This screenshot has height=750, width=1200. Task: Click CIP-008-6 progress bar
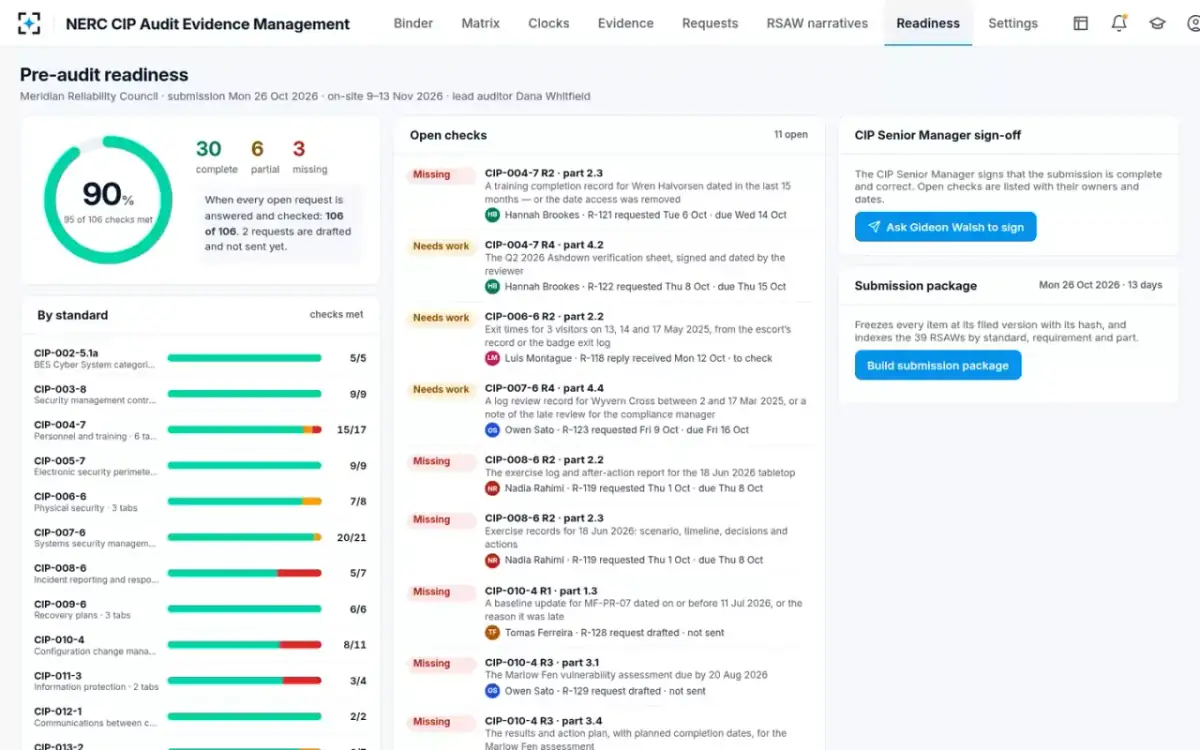pyautogui.click(x=244, y=573)
